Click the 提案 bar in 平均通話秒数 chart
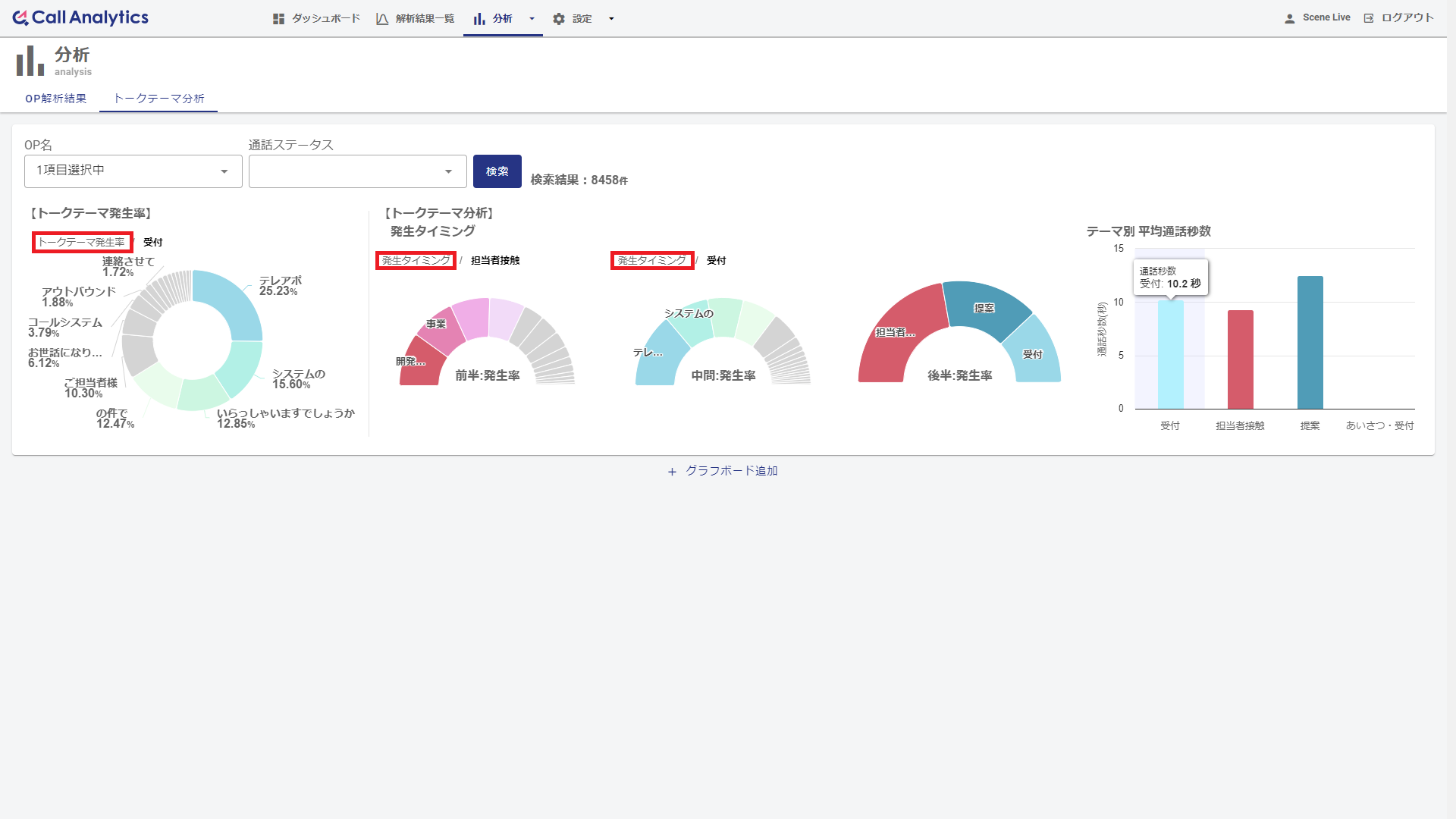The image size is (1456, 819). point(1310,343)
